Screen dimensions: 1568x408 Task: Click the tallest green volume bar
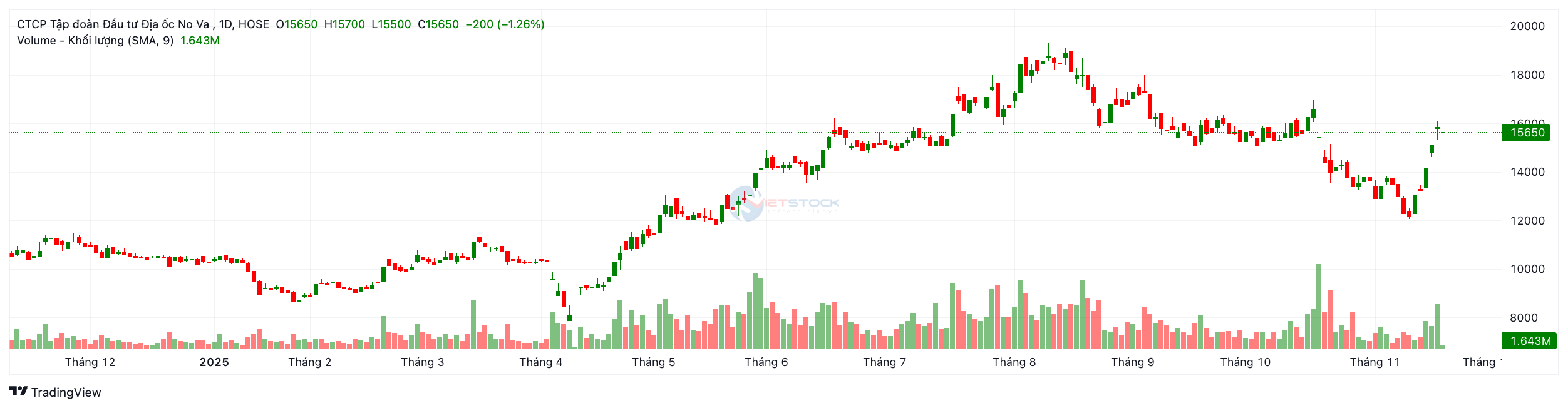(1319, 307)
